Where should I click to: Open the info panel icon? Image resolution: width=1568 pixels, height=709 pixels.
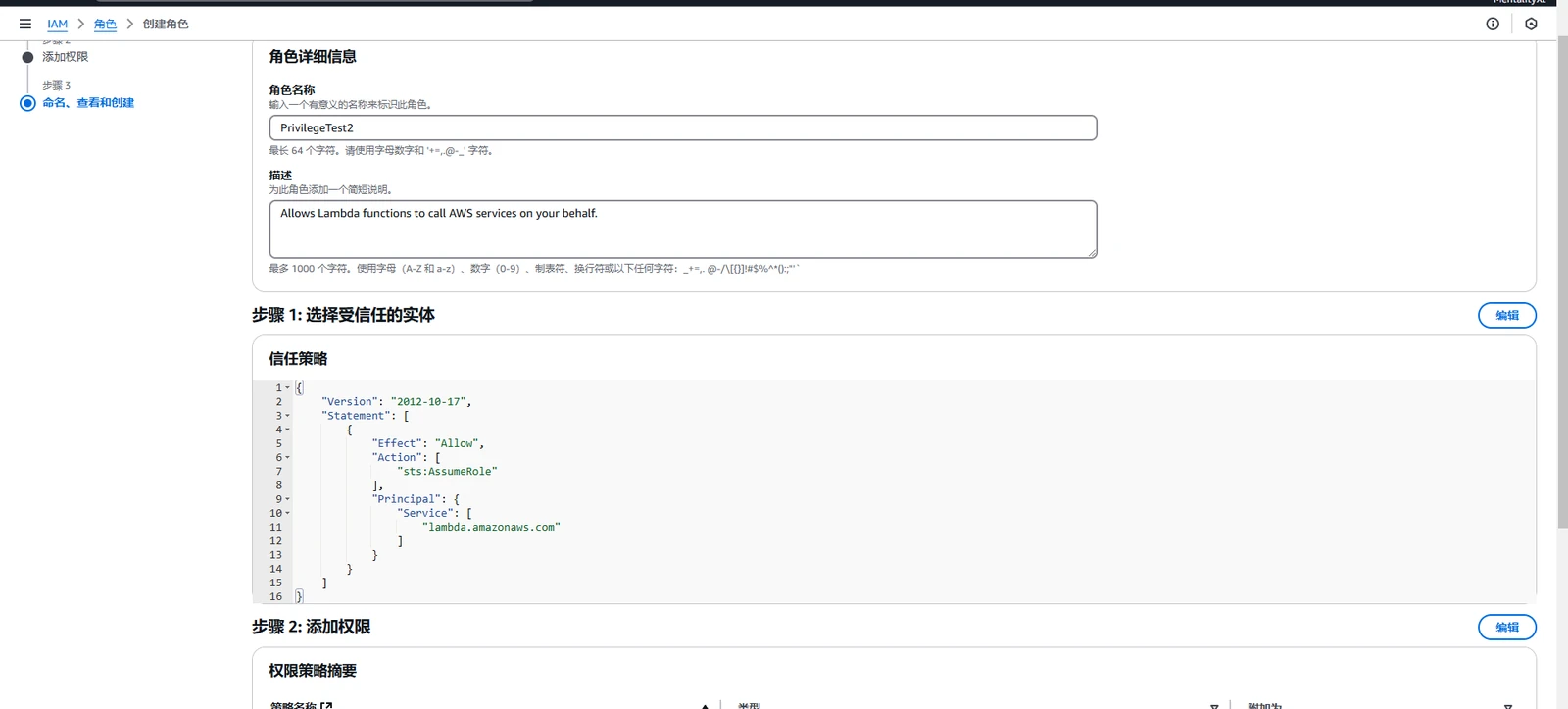[1493, 24]
